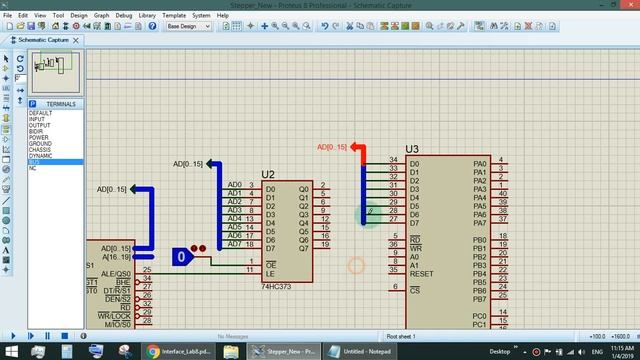Select the Subcircuit mode tool
The height and width of the screenshot is (360, 640).
(6, 118)
